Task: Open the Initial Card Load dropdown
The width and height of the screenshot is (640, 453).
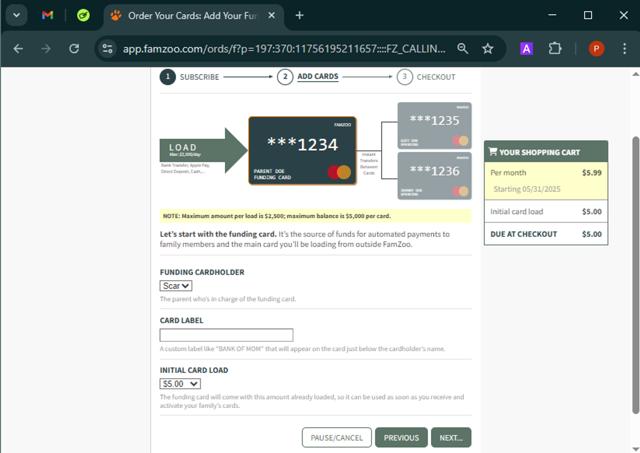Action: (180, 384)
